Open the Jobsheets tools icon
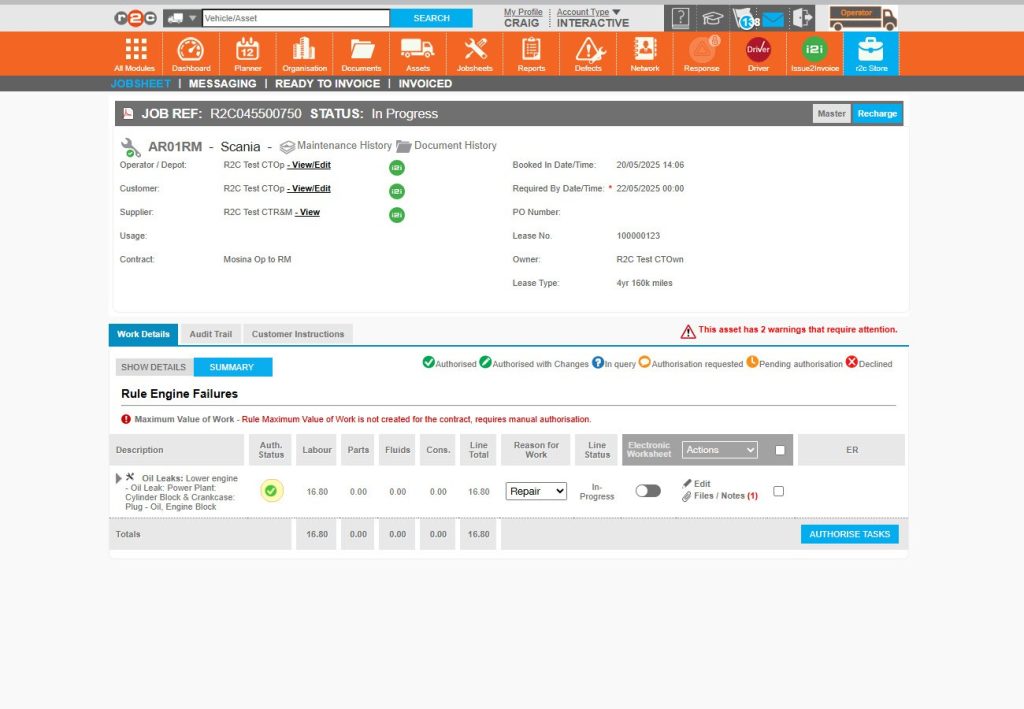 click(x=474, y=52)
